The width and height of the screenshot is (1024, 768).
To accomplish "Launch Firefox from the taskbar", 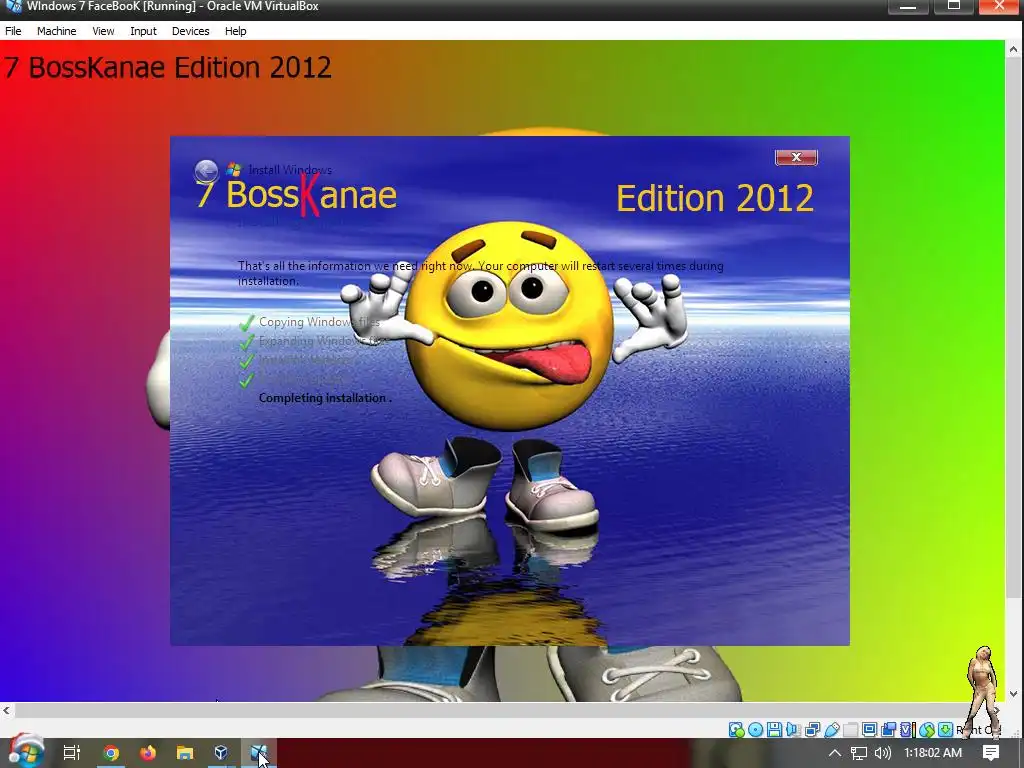I will (148, 753).
